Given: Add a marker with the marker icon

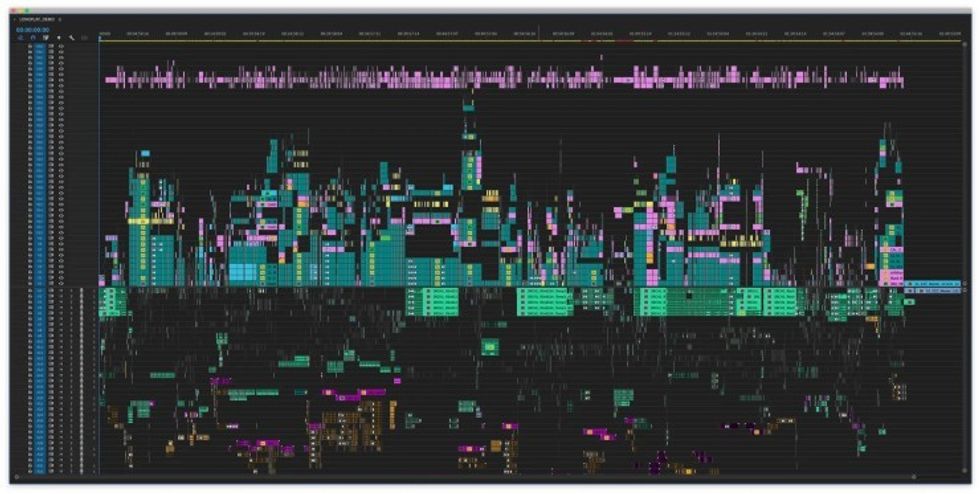Looking at the screenshot, I should 59,38.
